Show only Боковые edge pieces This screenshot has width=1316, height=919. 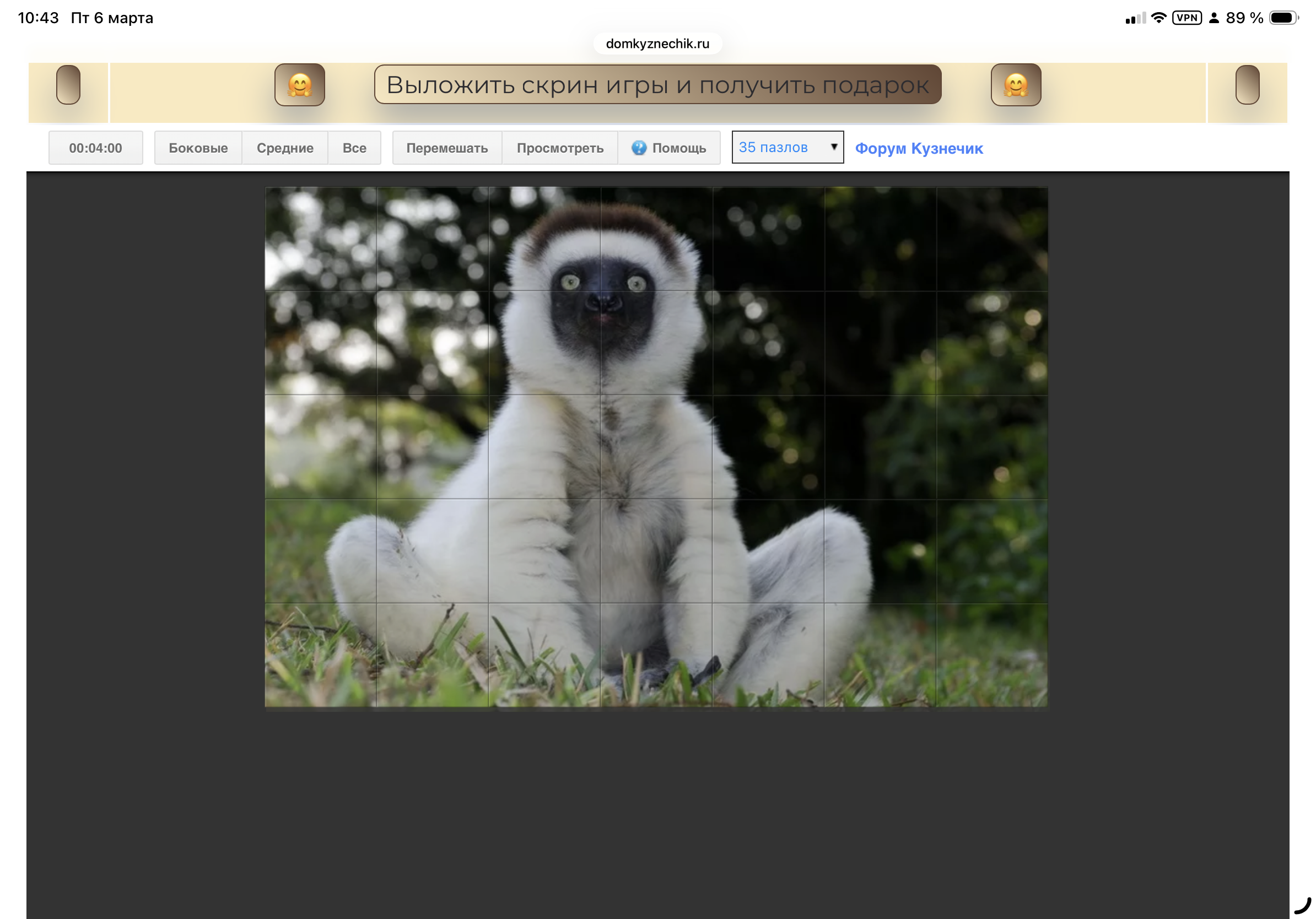(x=198, y=148)
